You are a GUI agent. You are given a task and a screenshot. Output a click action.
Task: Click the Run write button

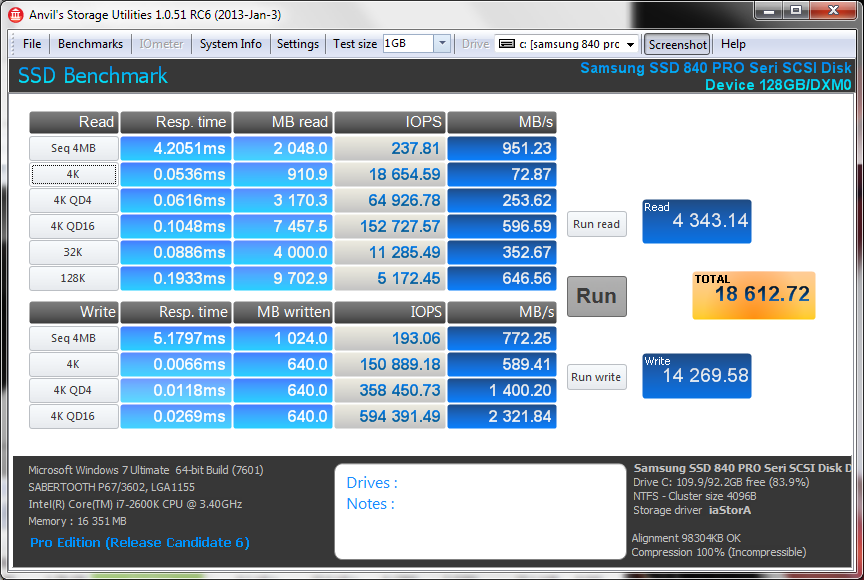(597, 377)
